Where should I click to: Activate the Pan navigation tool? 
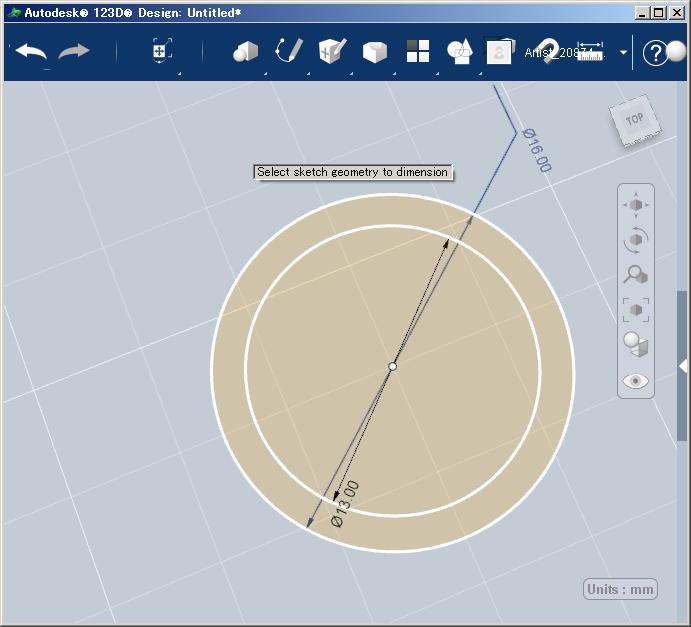point(635,205)
